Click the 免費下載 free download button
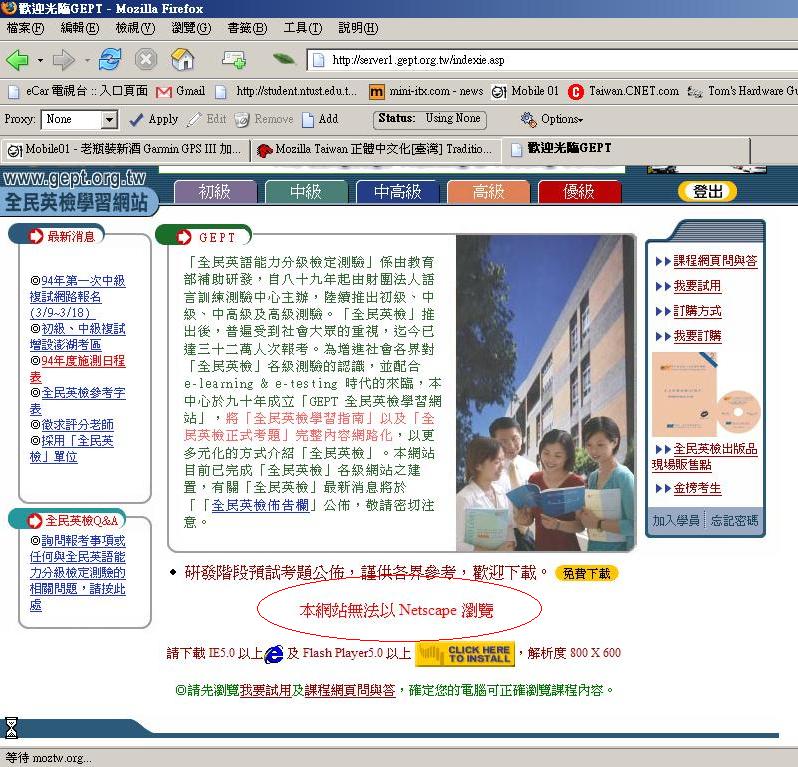This screenshot has width=798, height=767. coord(586,573)
